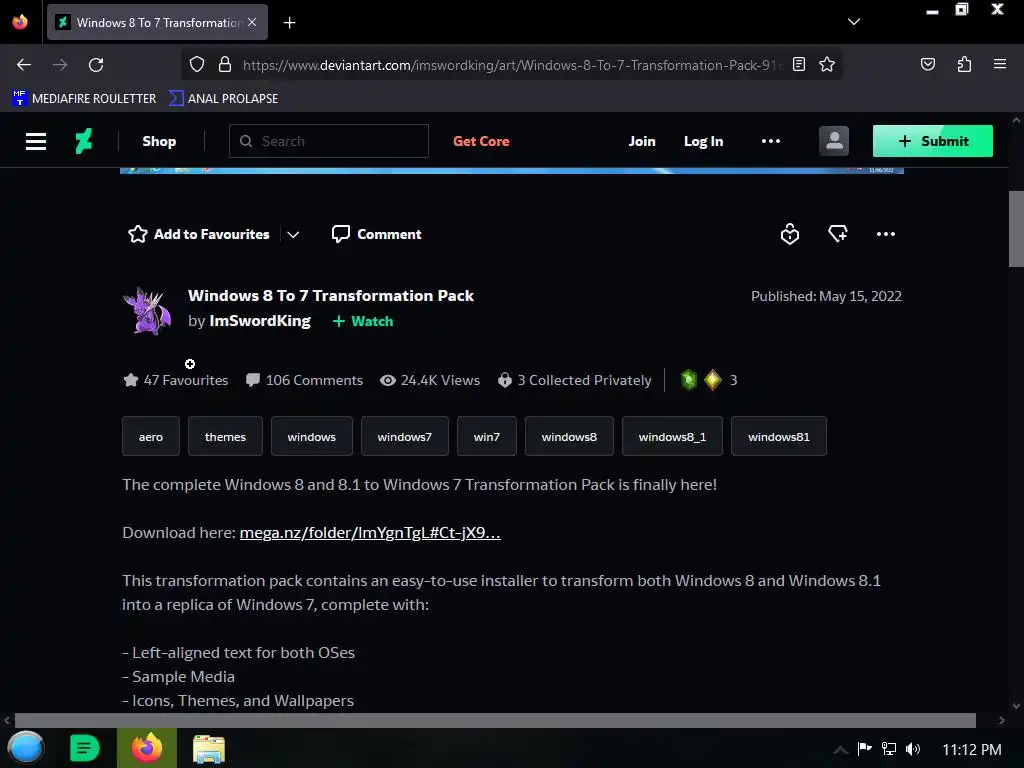This screenshot has height=768, width=1024.
Task: Click the give-a-gift speech bubble plus icon
Action: coord(838,233)
